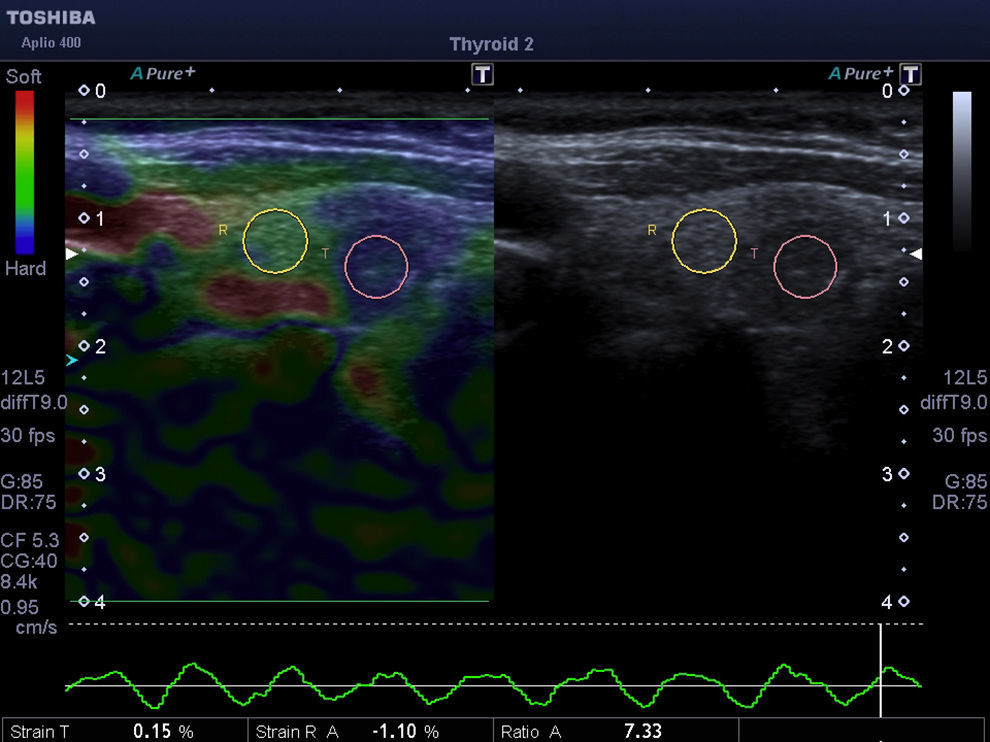Select yellow R circle on grayscale image
This screenshot has height=742, width=990.
point(703,241)
